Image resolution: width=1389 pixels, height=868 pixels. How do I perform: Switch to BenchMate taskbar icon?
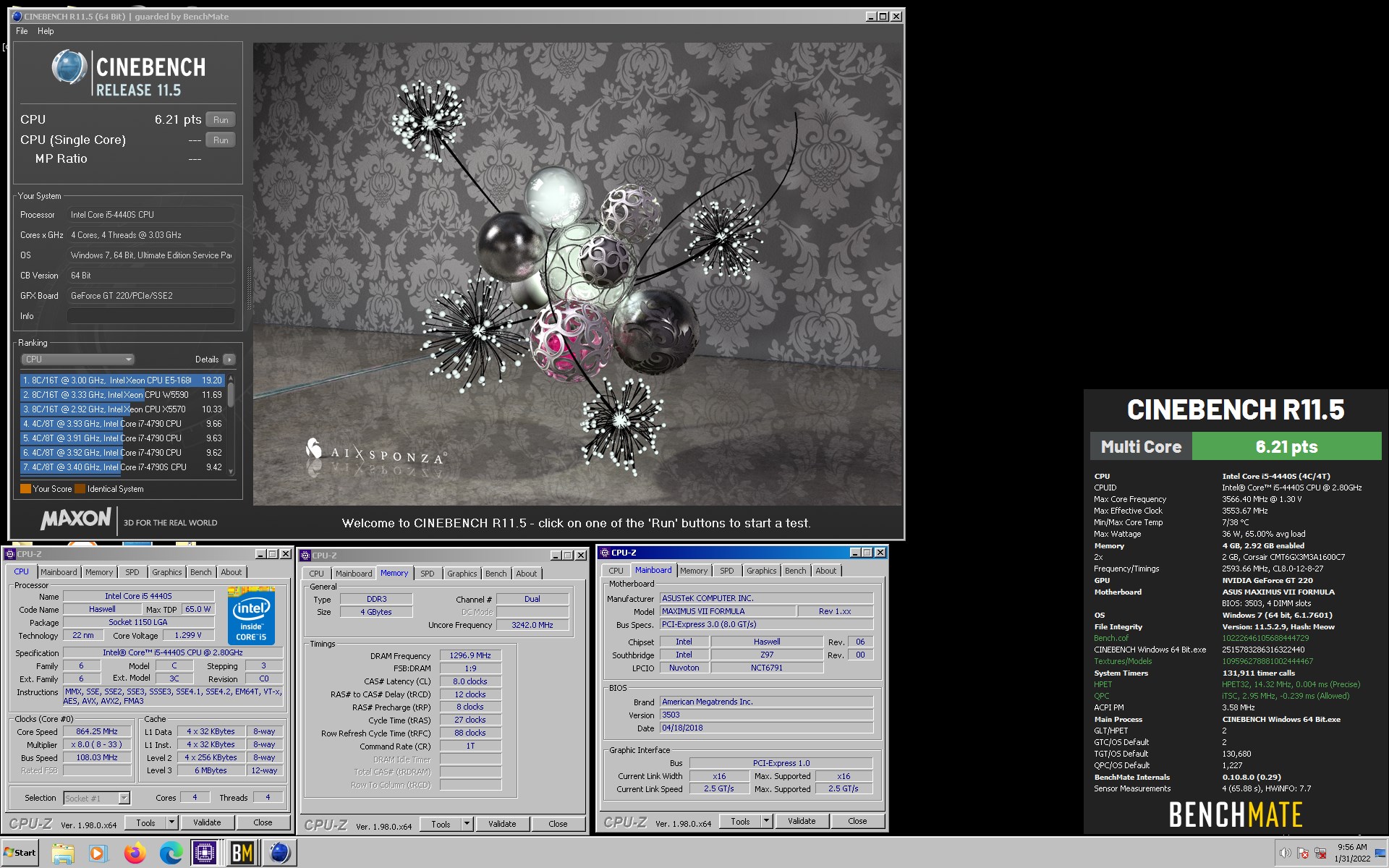pos(242,854)
